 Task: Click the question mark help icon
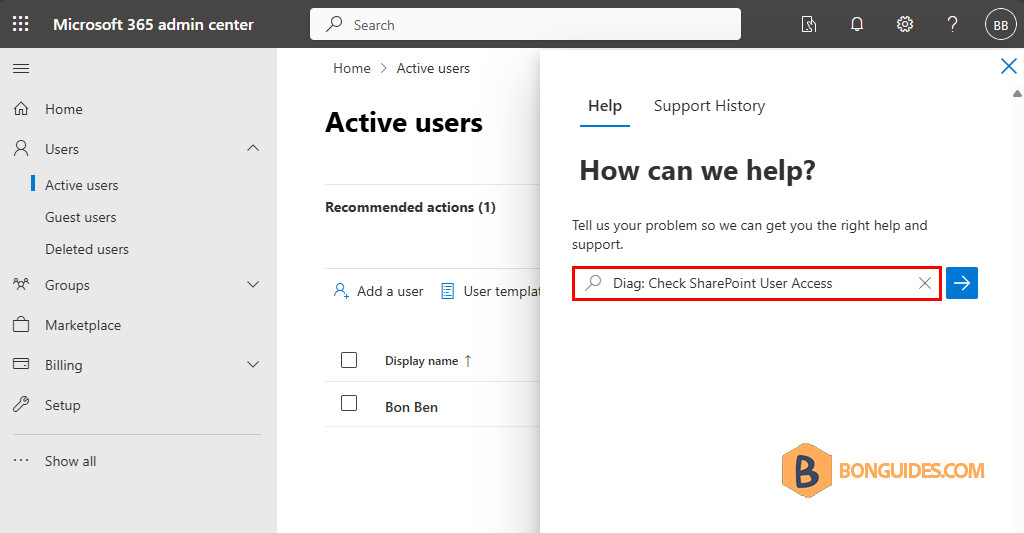click(x=952, y=24)
